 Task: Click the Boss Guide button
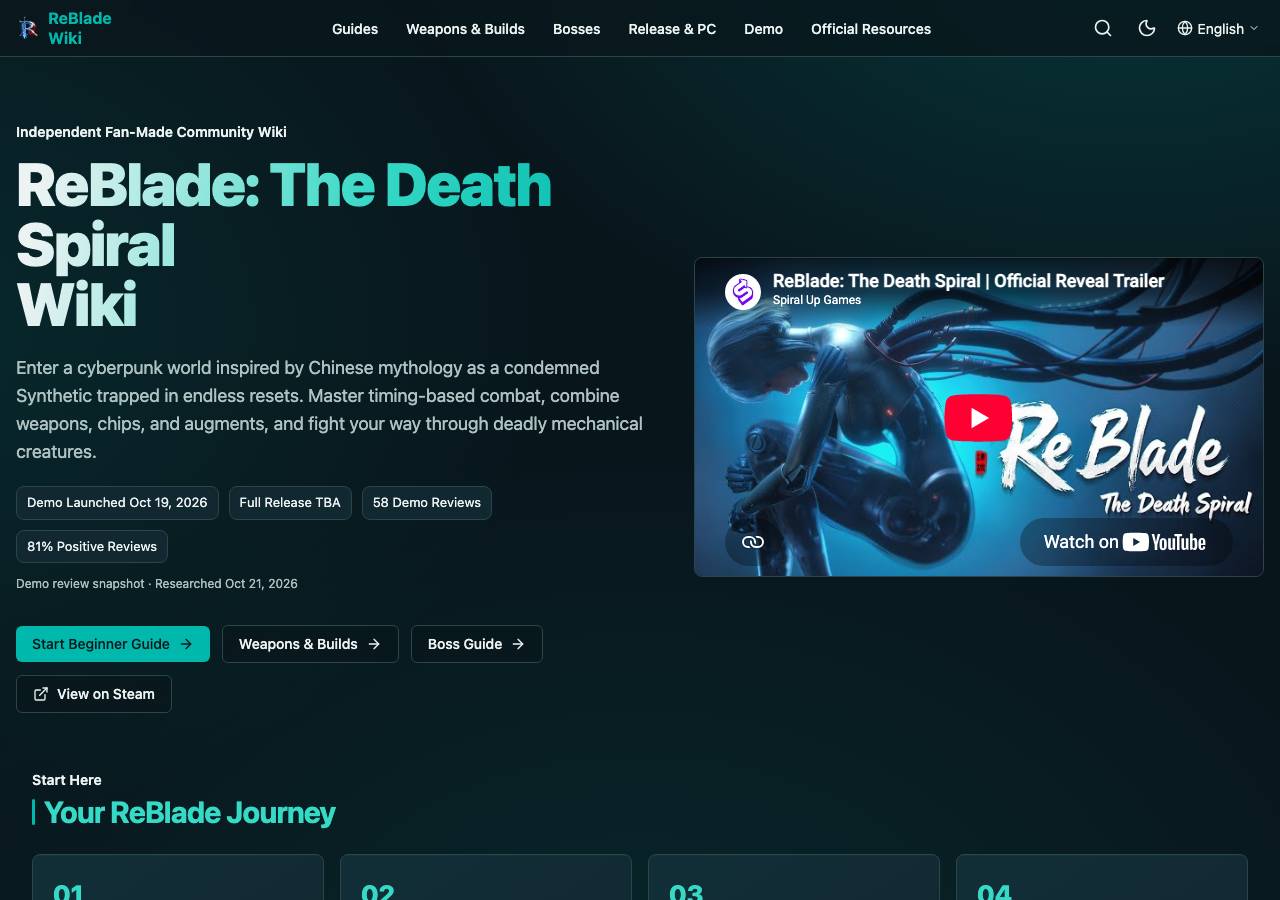tap(477, 644)
